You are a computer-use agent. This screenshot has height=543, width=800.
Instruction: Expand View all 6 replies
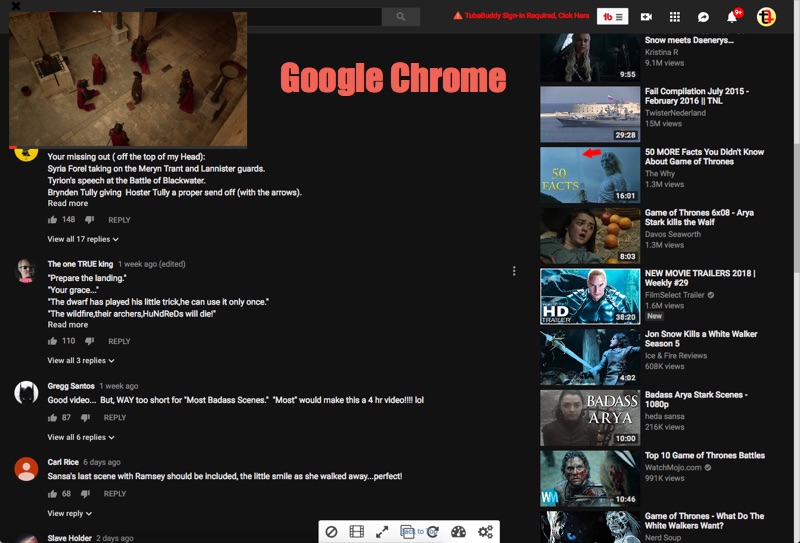[x=81, y=437]
